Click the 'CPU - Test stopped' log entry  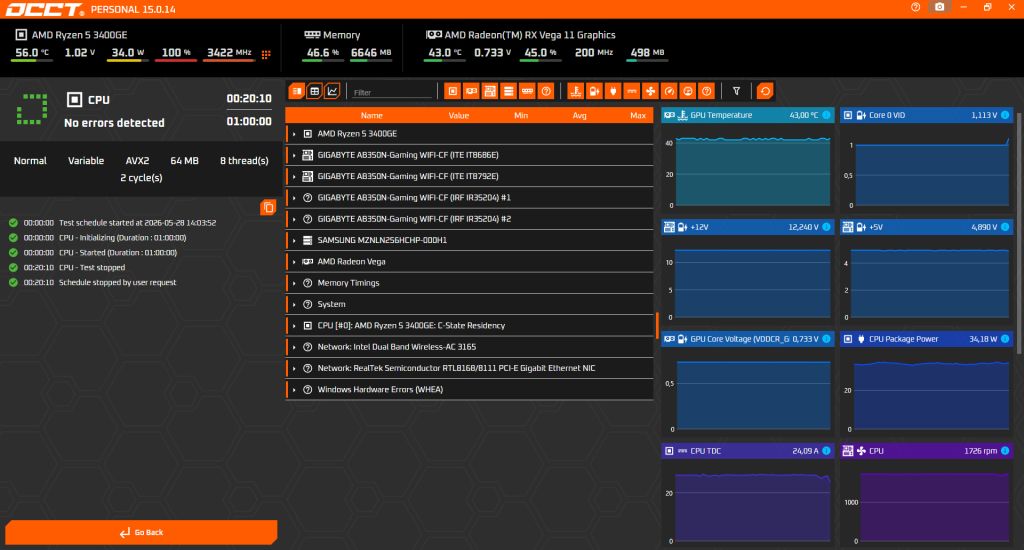[92, 268]
